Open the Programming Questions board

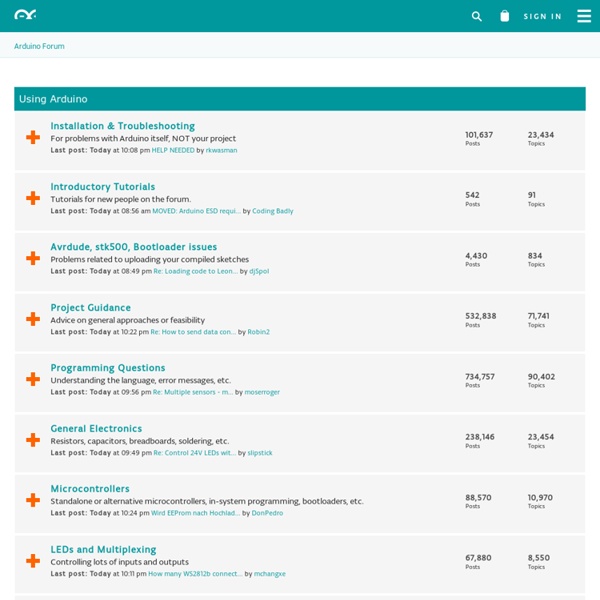108,368
